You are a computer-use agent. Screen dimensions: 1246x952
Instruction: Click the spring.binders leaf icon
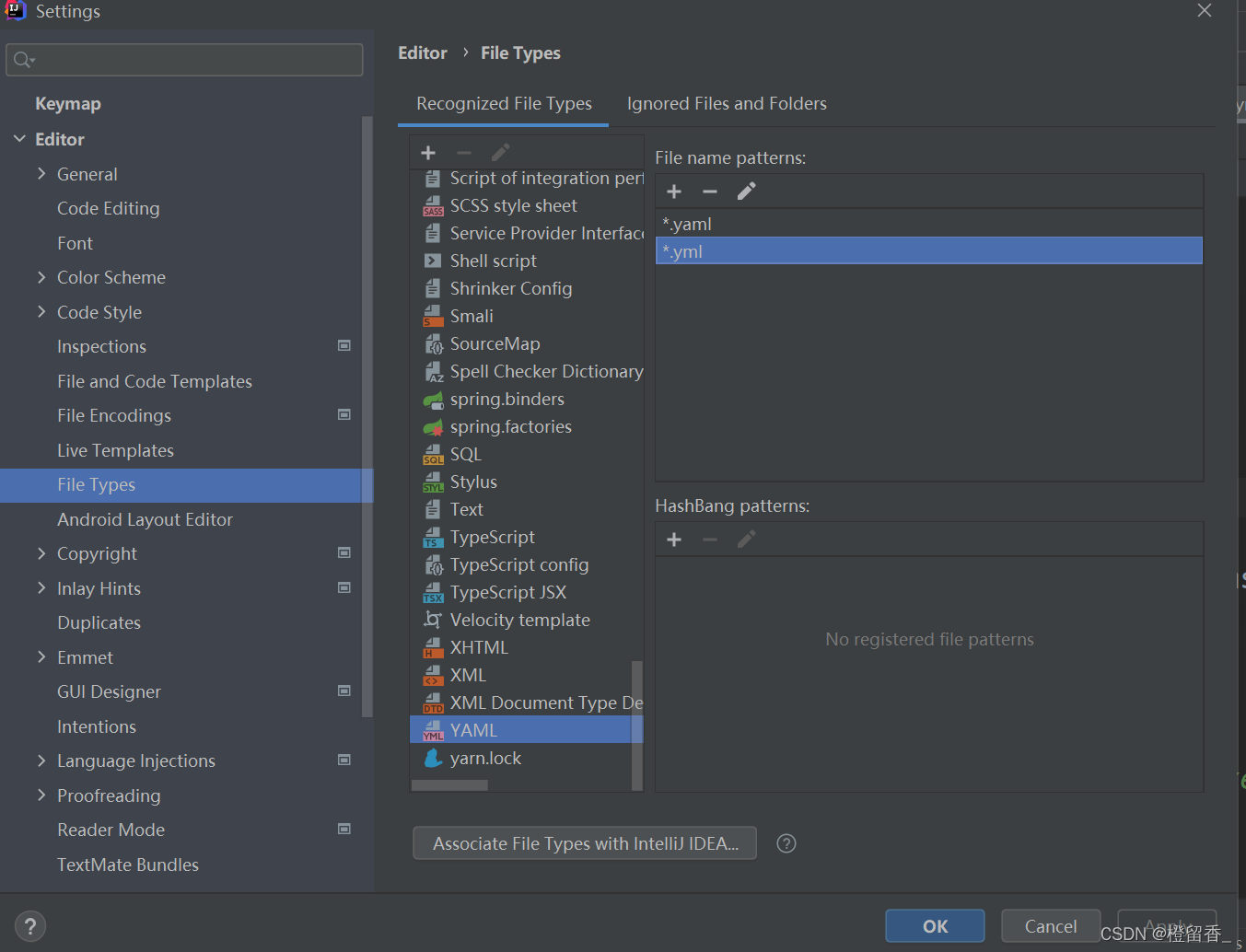click(x=433, y=400)
